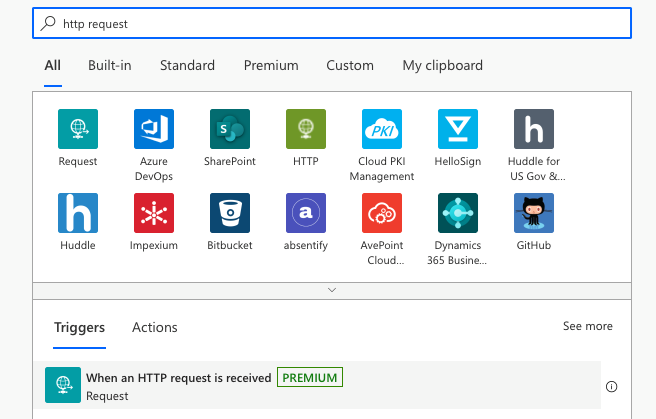This screenshot has width=656, height=419.
Task: Open the GitHub connector icon
Action: point(534,213)
